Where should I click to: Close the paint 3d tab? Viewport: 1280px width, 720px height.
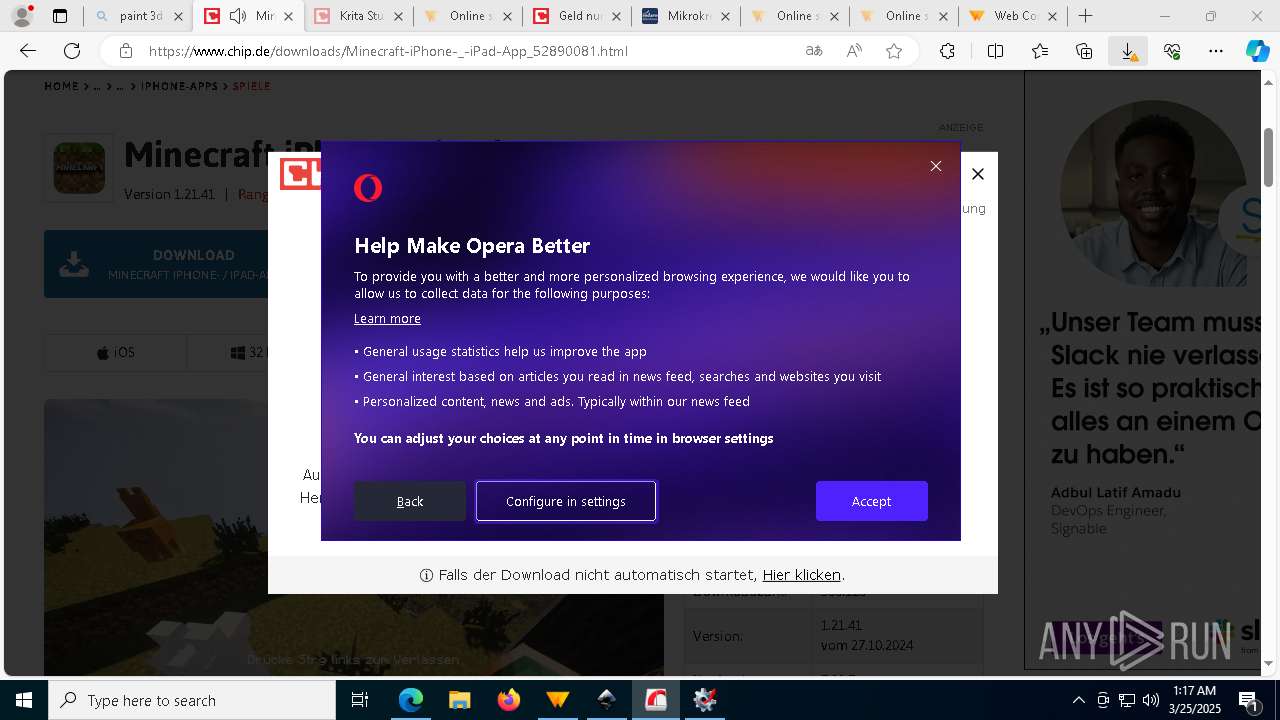pos(179,16)
